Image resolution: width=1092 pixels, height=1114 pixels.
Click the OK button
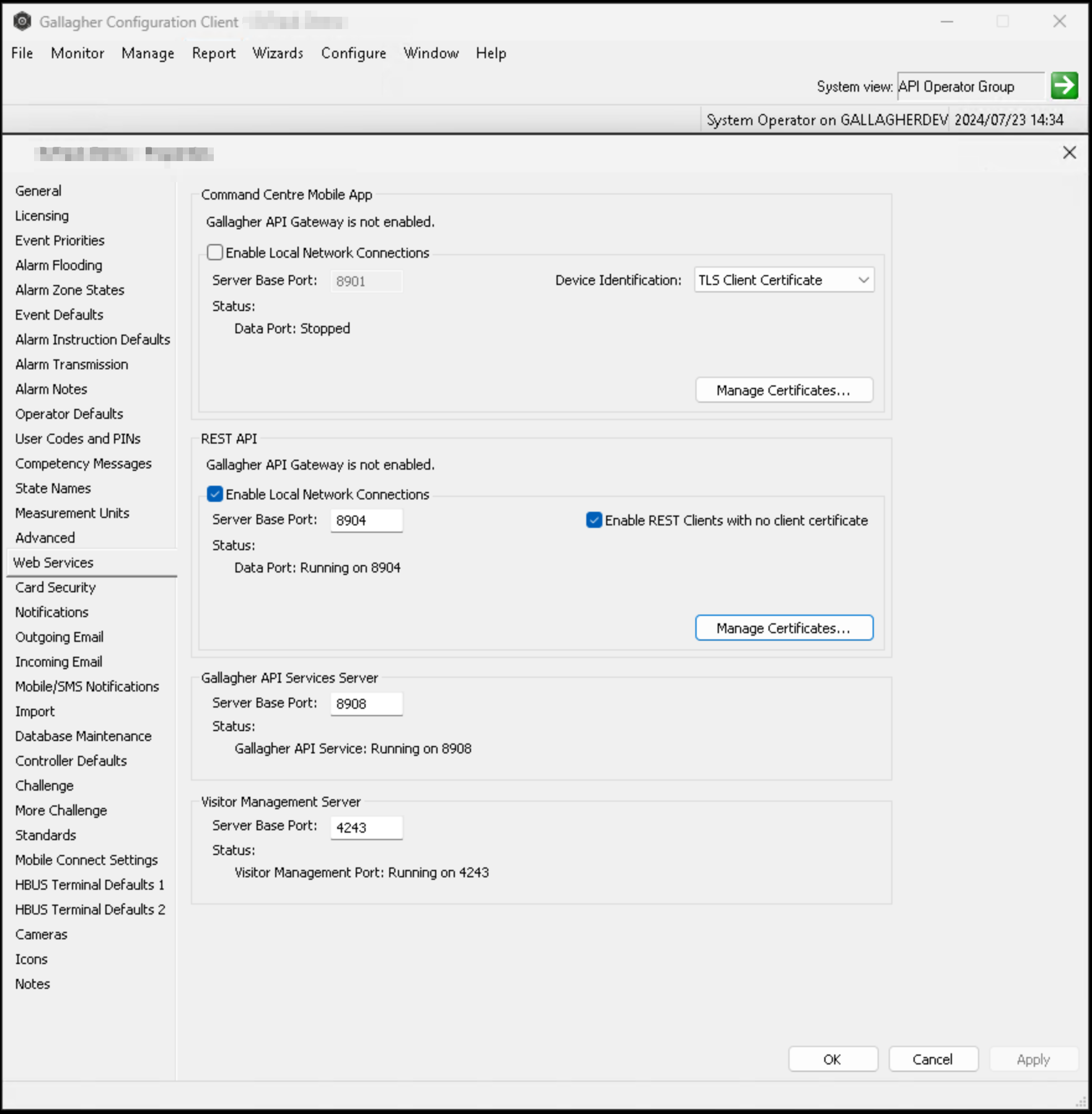pos(833,1059)
